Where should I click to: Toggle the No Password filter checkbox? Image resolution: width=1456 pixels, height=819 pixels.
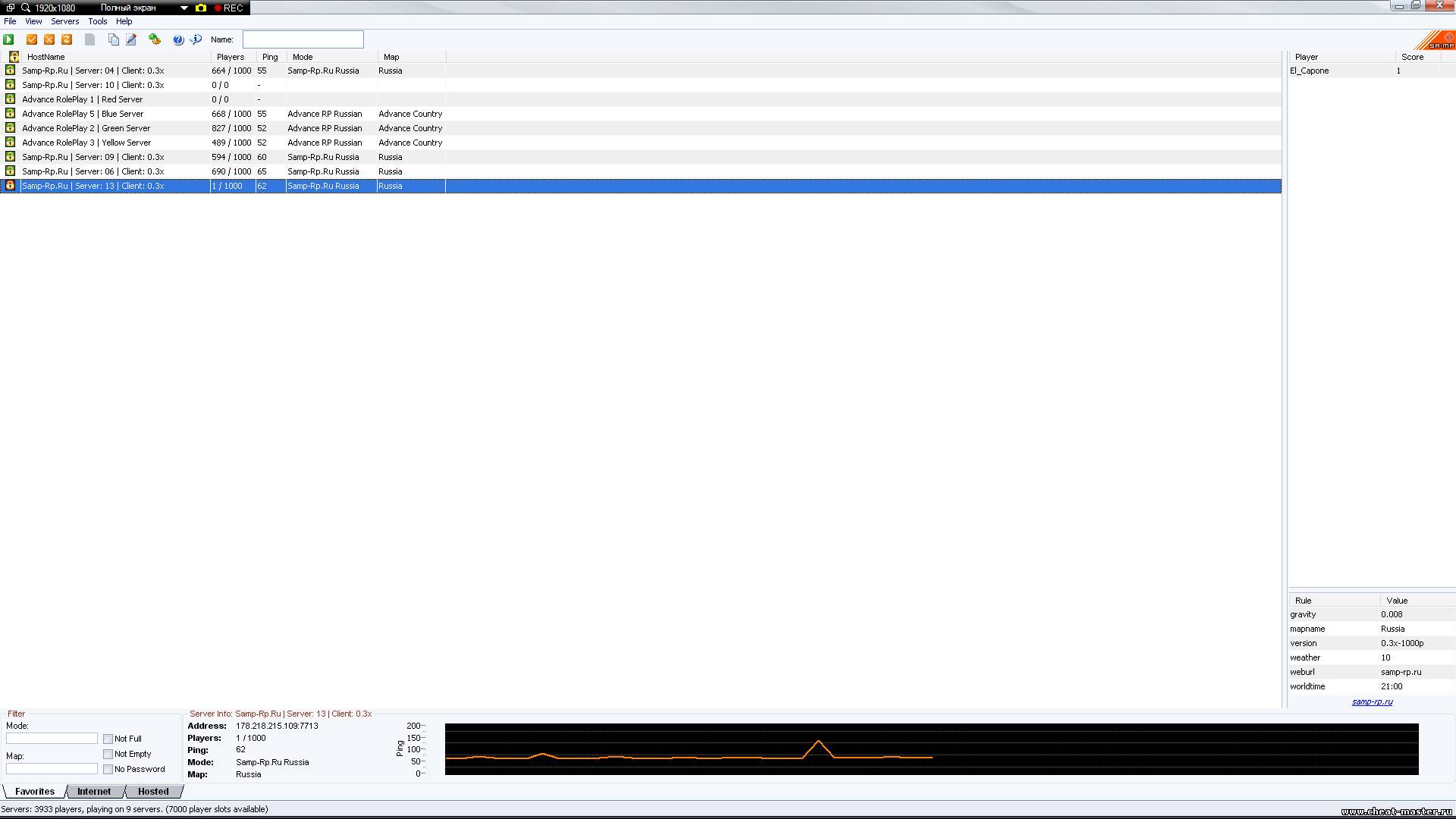pos(108,769)
